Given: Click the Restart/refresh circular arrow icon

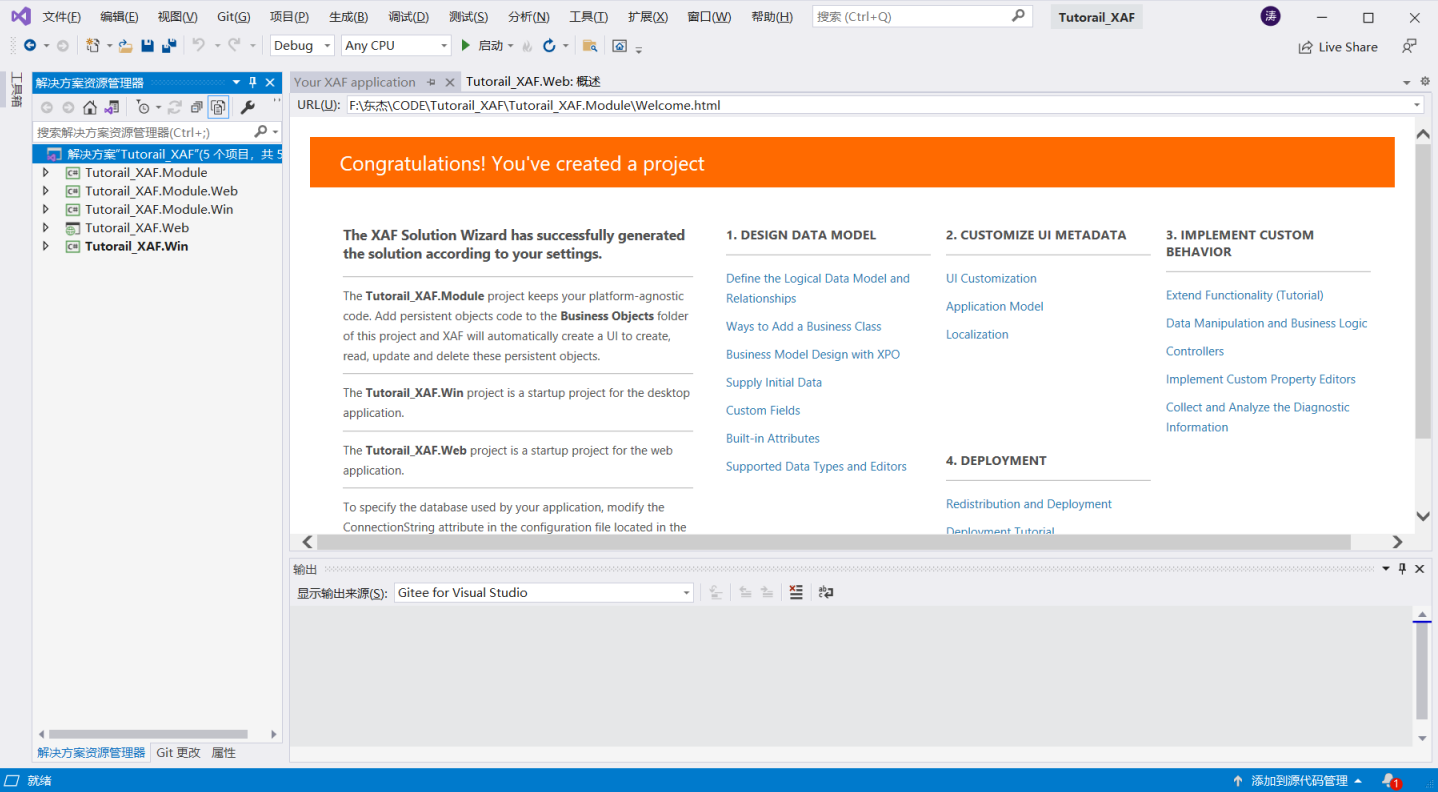Looking at the screenshot, I should 549,46.
